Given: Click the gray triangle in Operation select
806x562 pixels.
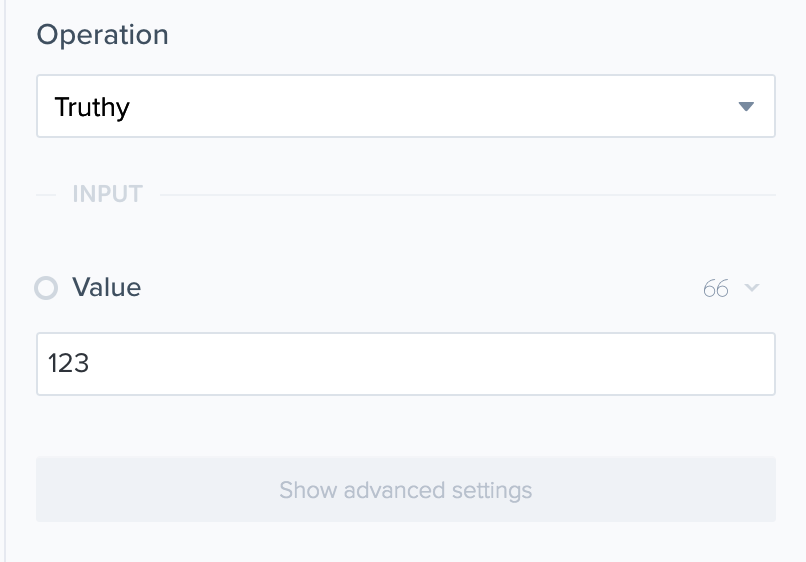Looking at the screenshot, I should (745, 107).
